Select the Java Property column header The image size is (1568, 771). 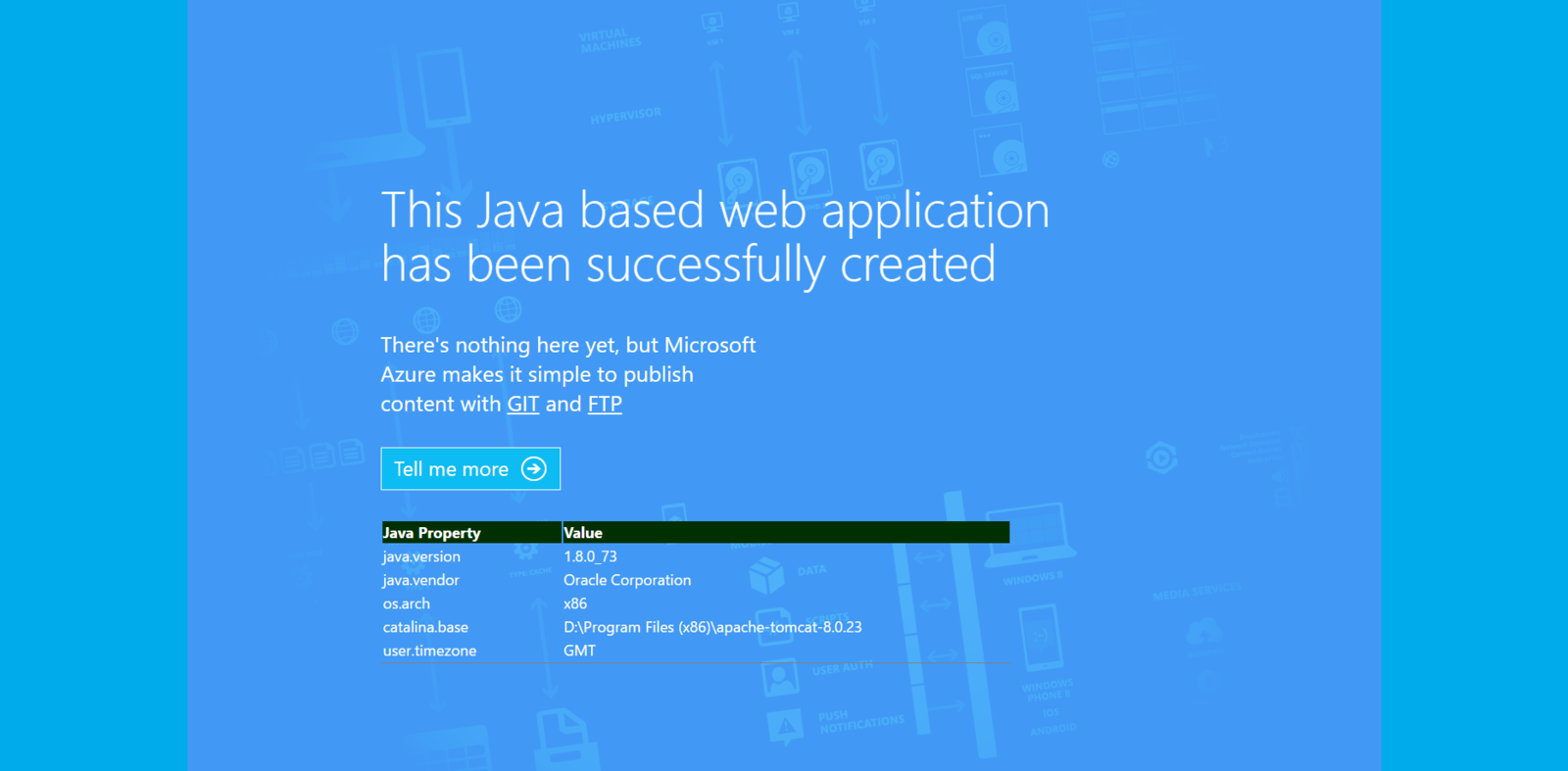pos(471,533)
